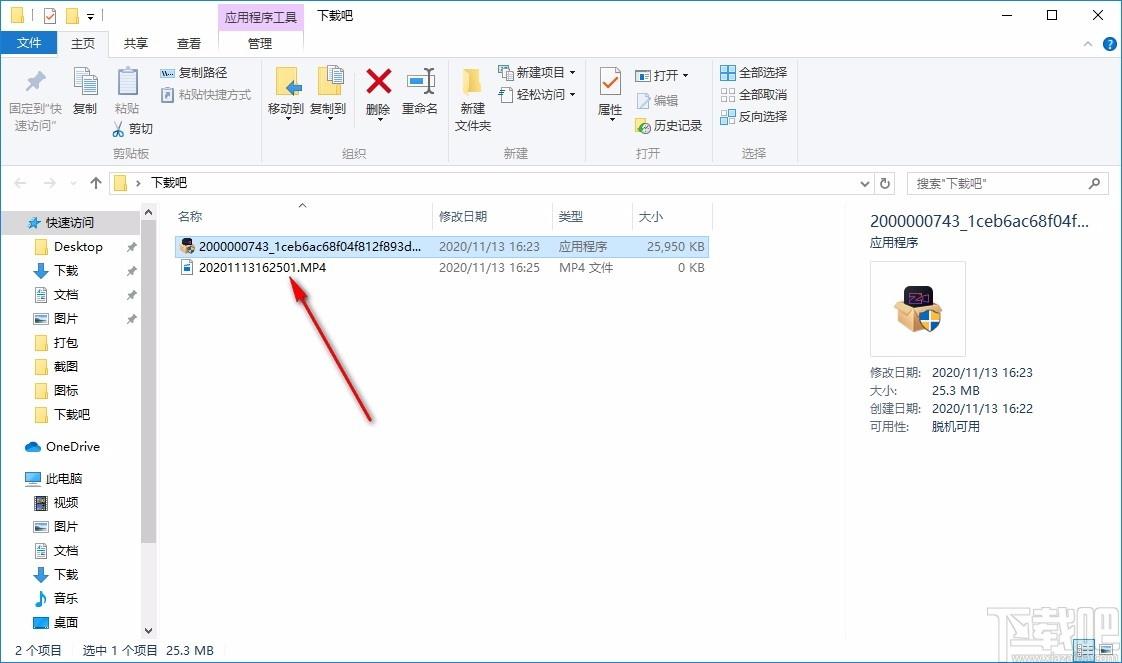
Task: Expand the Open dropdown in ribbon
Action: 686,75
